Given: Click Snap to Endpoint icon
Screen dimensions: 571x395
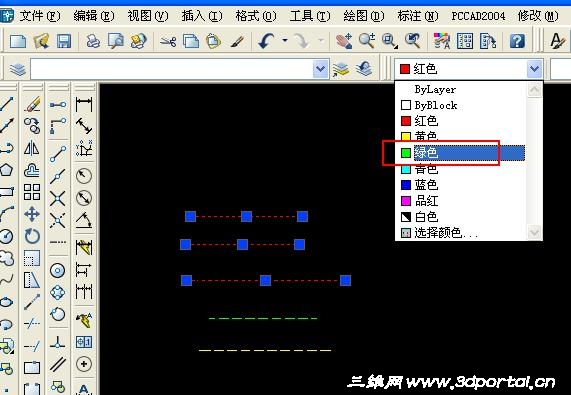Looking at the screenshot, I should 58,154.
